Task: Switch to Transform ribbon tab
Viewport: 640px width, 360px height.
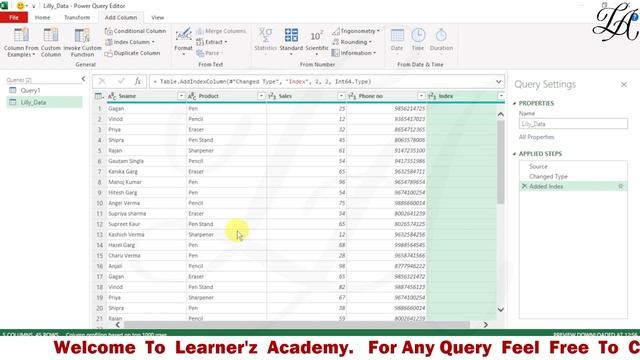Action: point(77,18)
